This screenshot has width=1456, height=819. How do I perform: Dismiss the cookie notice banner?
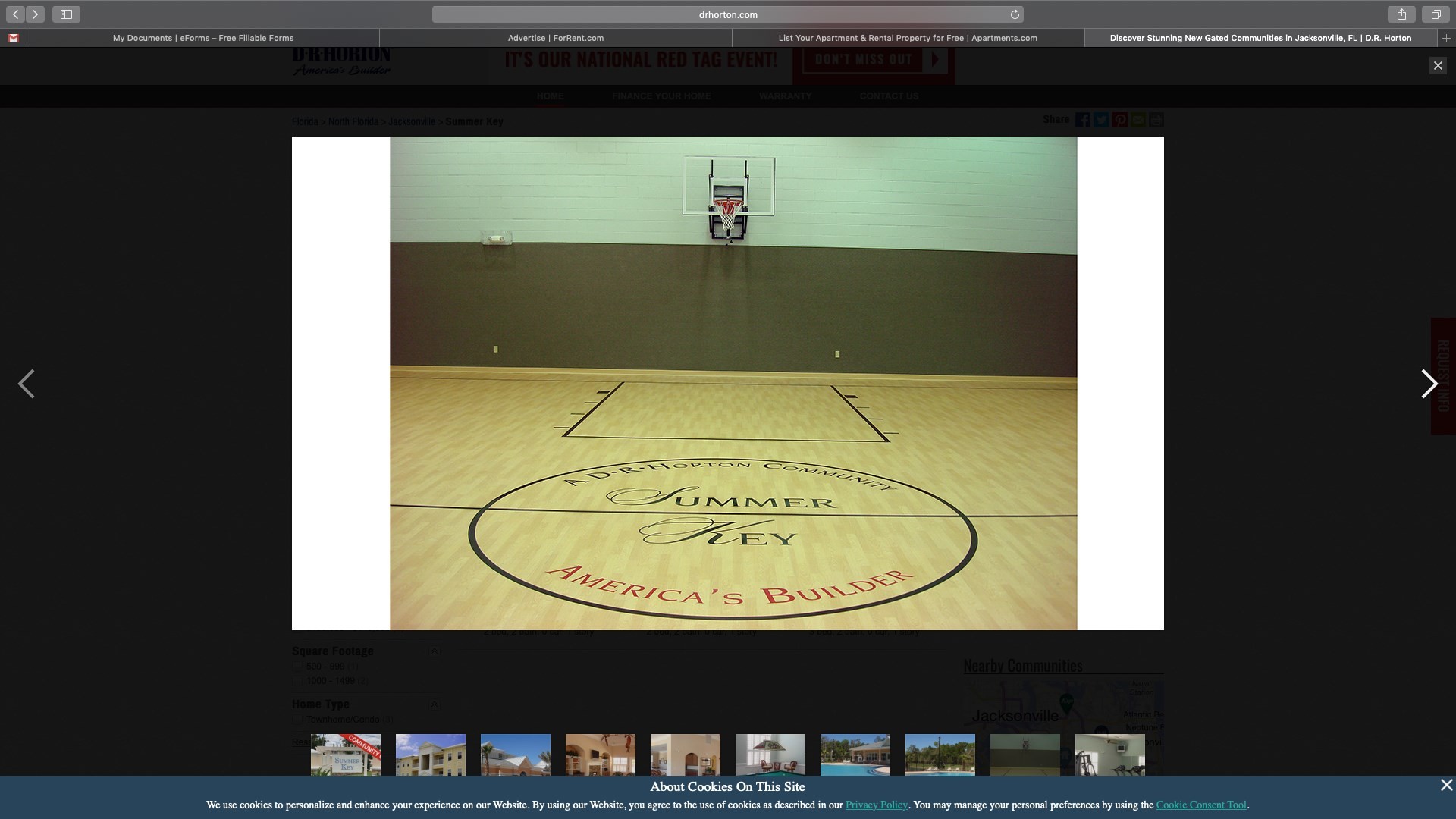tap(1446, 786)
